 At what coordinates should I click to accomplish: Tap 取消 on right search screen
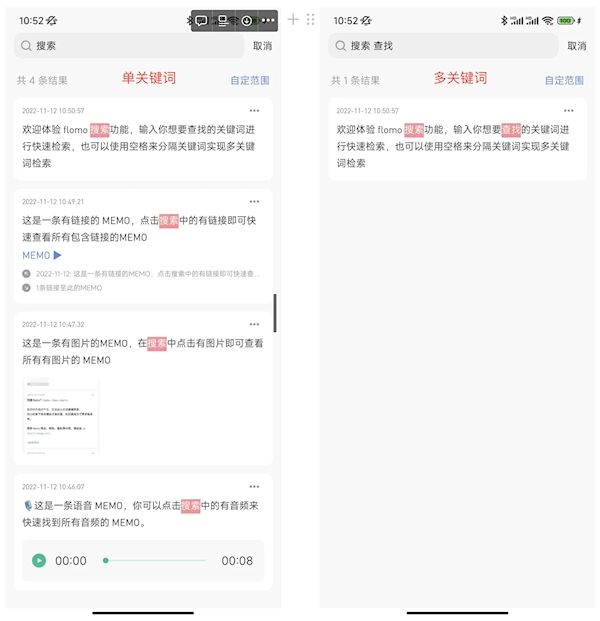[577, 46]
